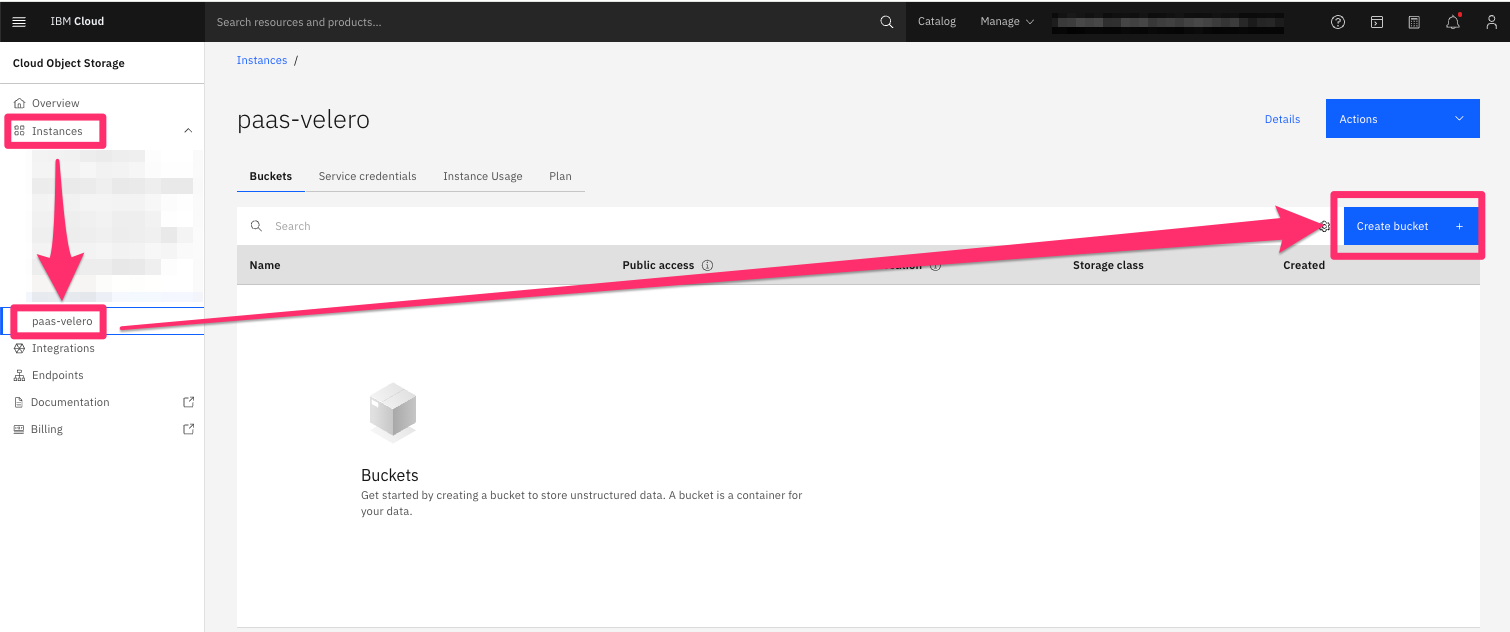Click the Created column header
The width and height of the screenshot is (1510, 632).
[1304, 265]
